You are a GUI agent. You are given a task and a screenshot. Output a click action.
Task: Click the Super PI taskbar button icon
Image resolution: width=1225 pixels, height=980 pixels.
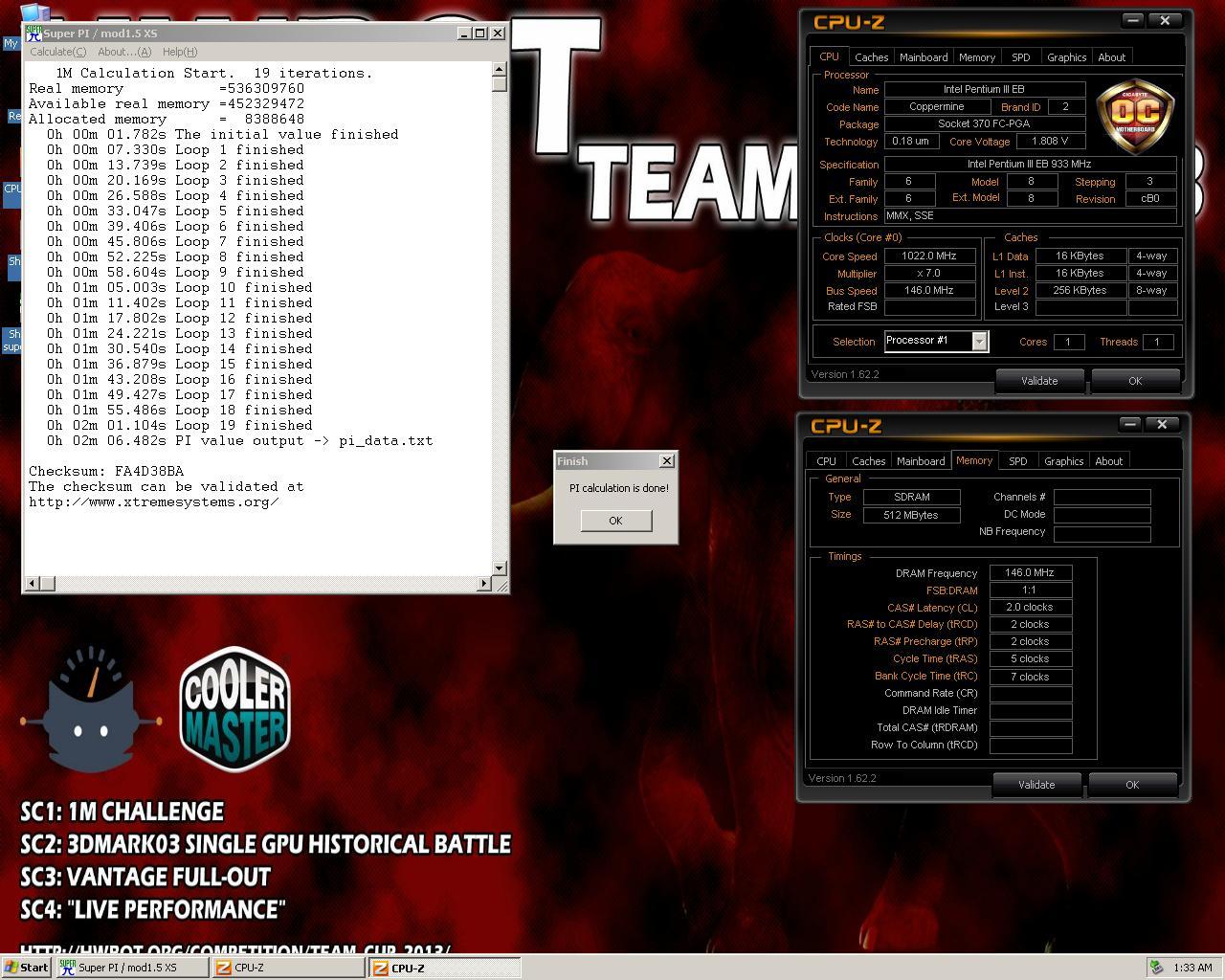coord(67,968)
